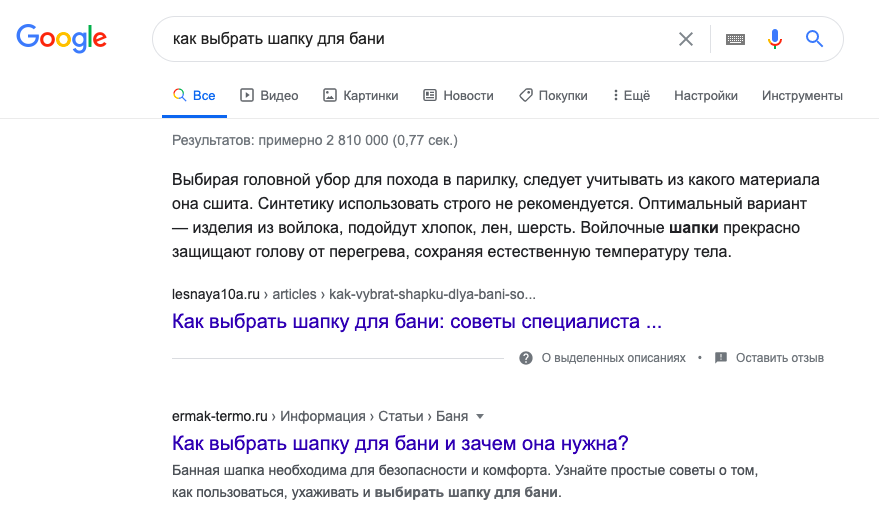Switch to the Видео tab
This screenshot has height=521, width=879.
pyautogui.click(x=269, y=95)
